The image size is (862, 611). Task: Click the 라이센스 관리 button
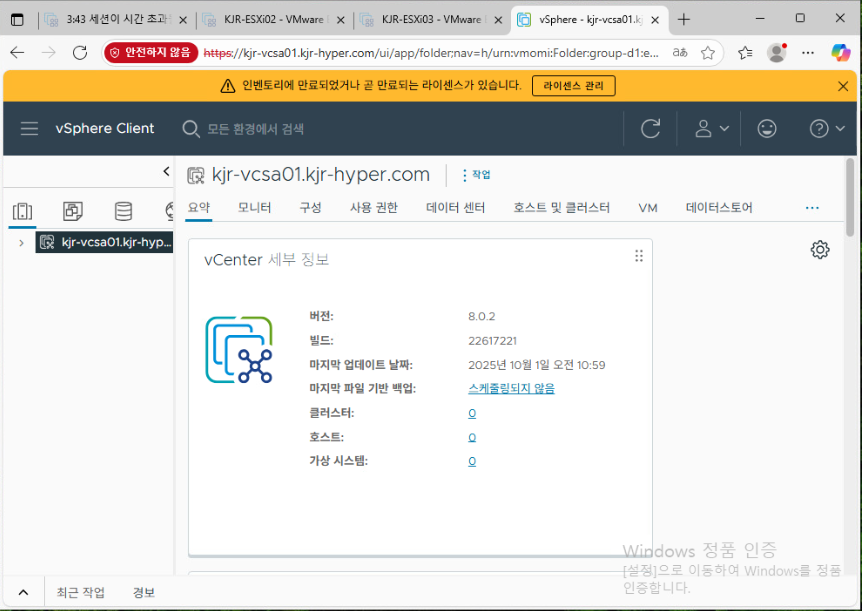[x=573, y=86]
